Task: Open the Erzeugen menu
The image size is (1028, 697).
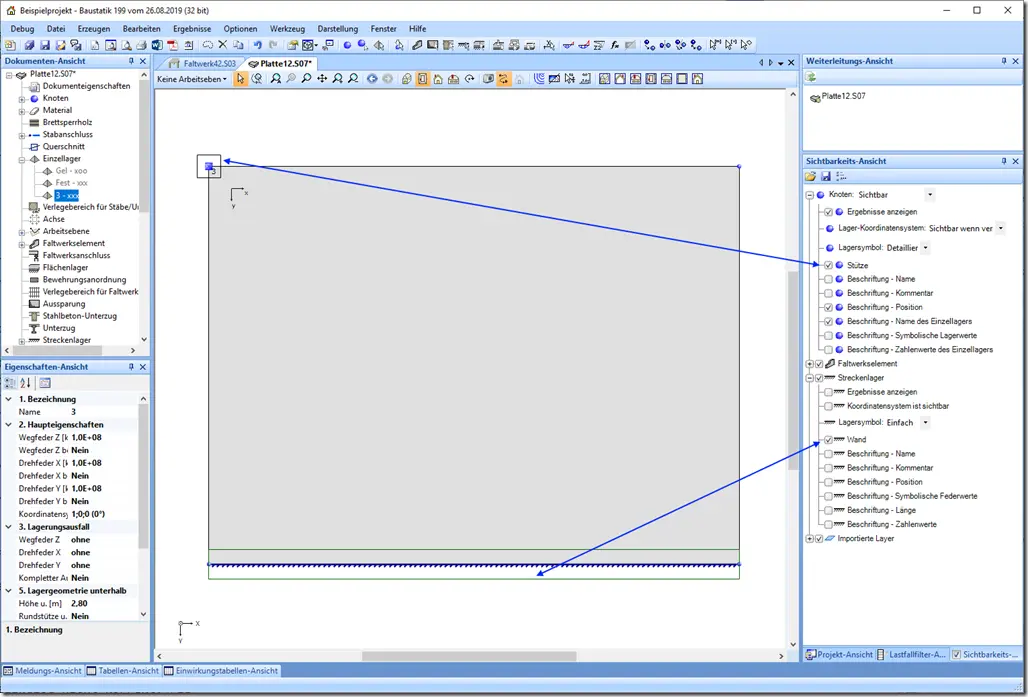Action: tap(94, 29)
